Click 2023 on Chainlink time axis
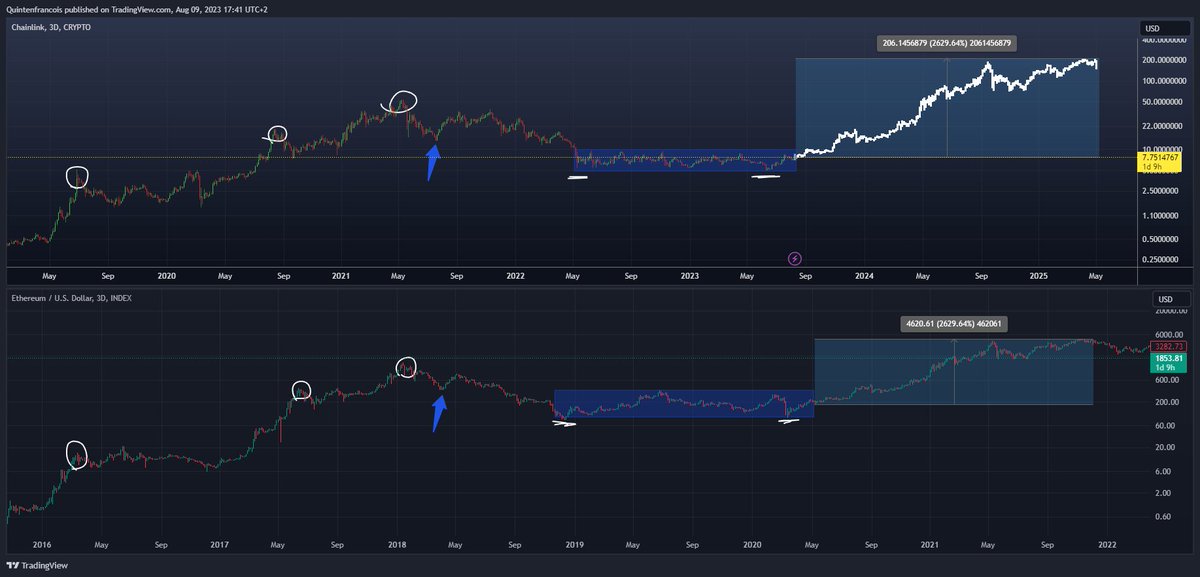The image size is (1200, 577). (689, 275)
